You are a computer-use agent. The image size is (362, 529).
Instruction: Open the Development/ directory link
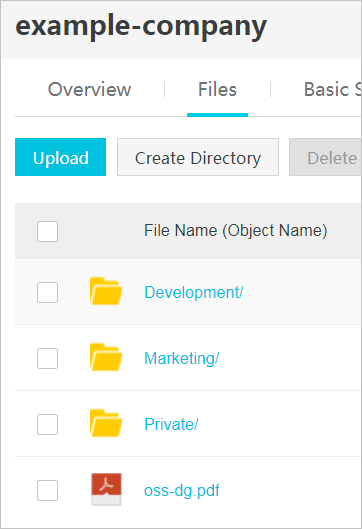click(194, 292)
